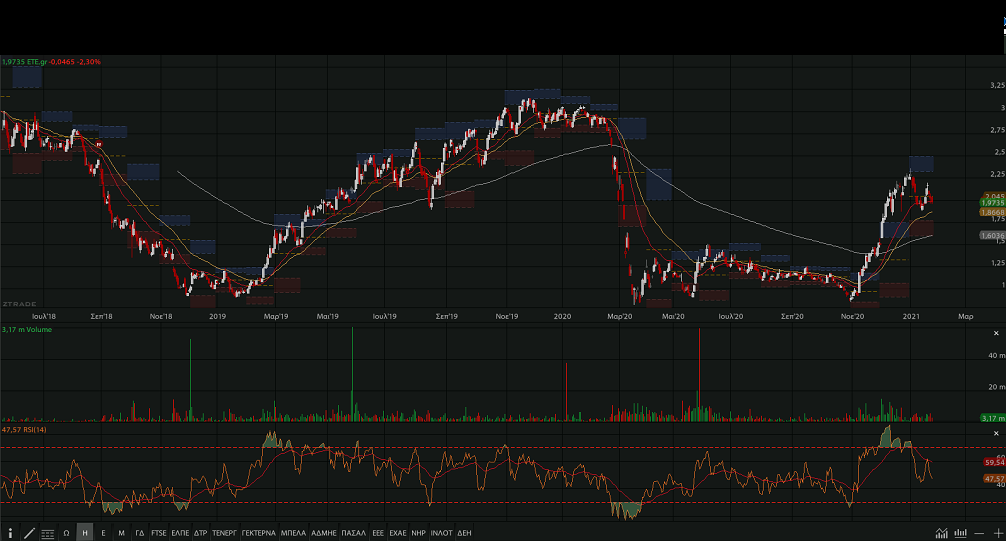Open the chart indicators icon
The height and width of the screenshot is (541, 1006).
[x=942, y=533]
